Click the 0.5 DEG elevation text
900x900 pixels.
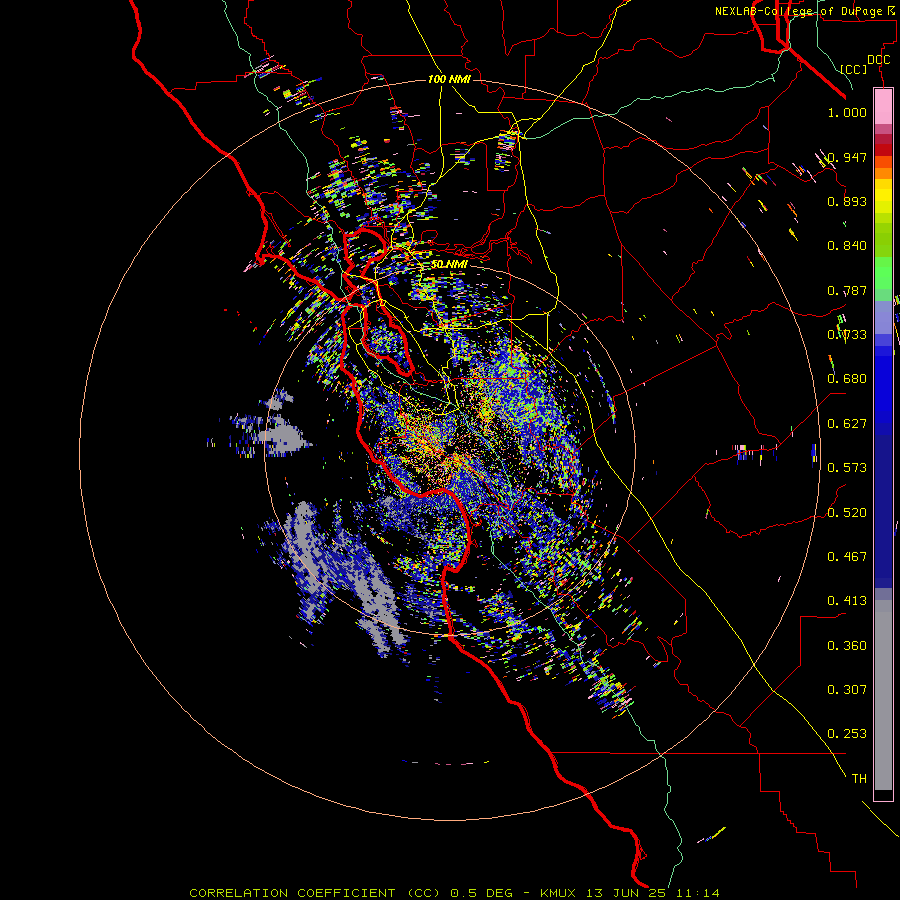481,893
